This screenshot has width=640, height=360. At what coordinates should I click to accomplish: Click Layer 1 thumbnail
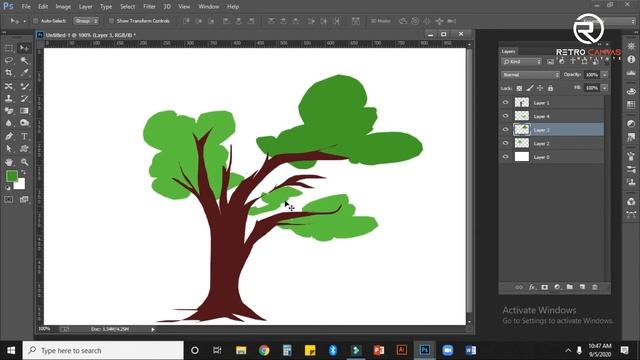click(522, 102)
